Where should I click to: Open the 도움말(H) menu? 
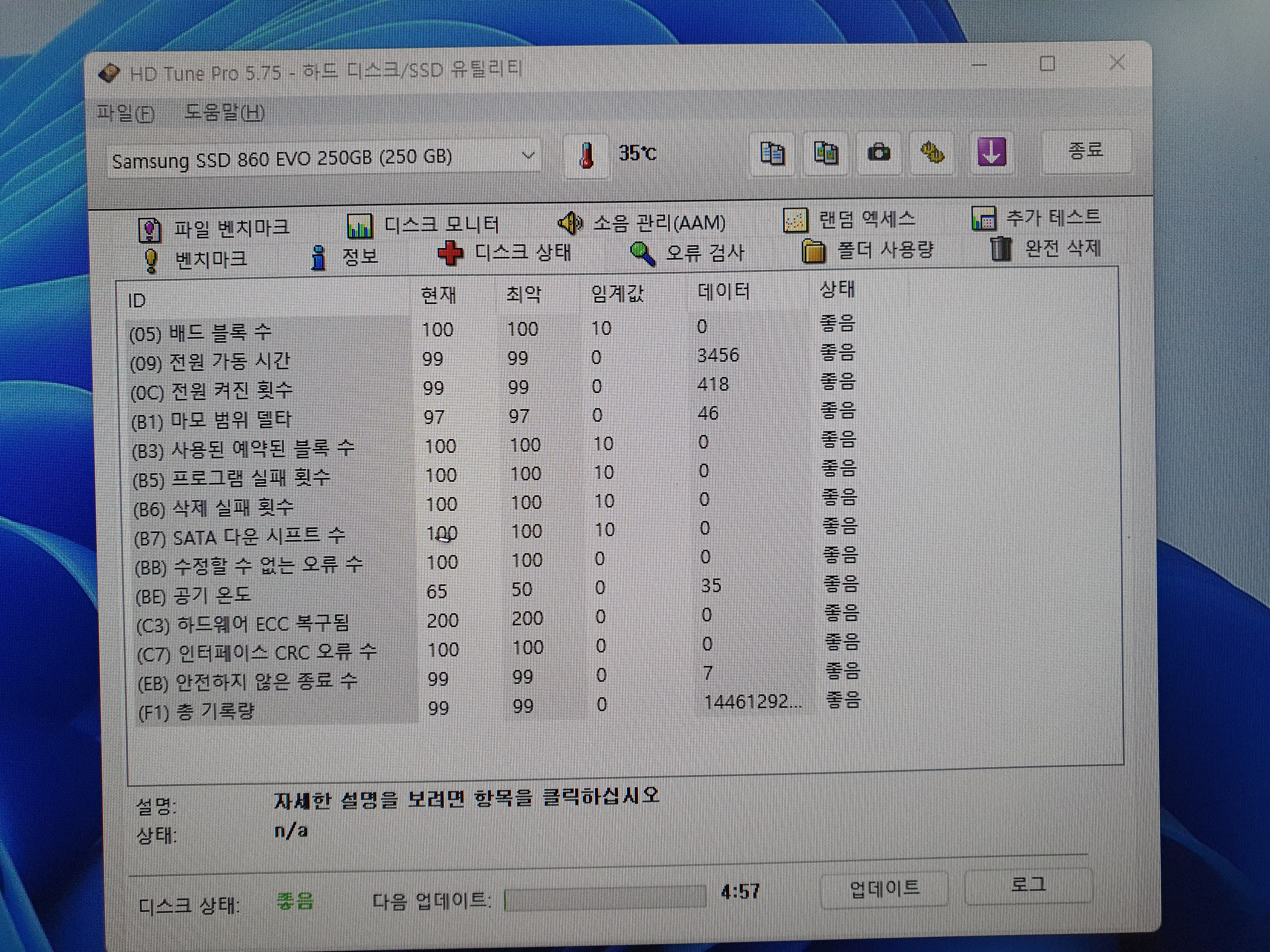click(x=224, y=112)
